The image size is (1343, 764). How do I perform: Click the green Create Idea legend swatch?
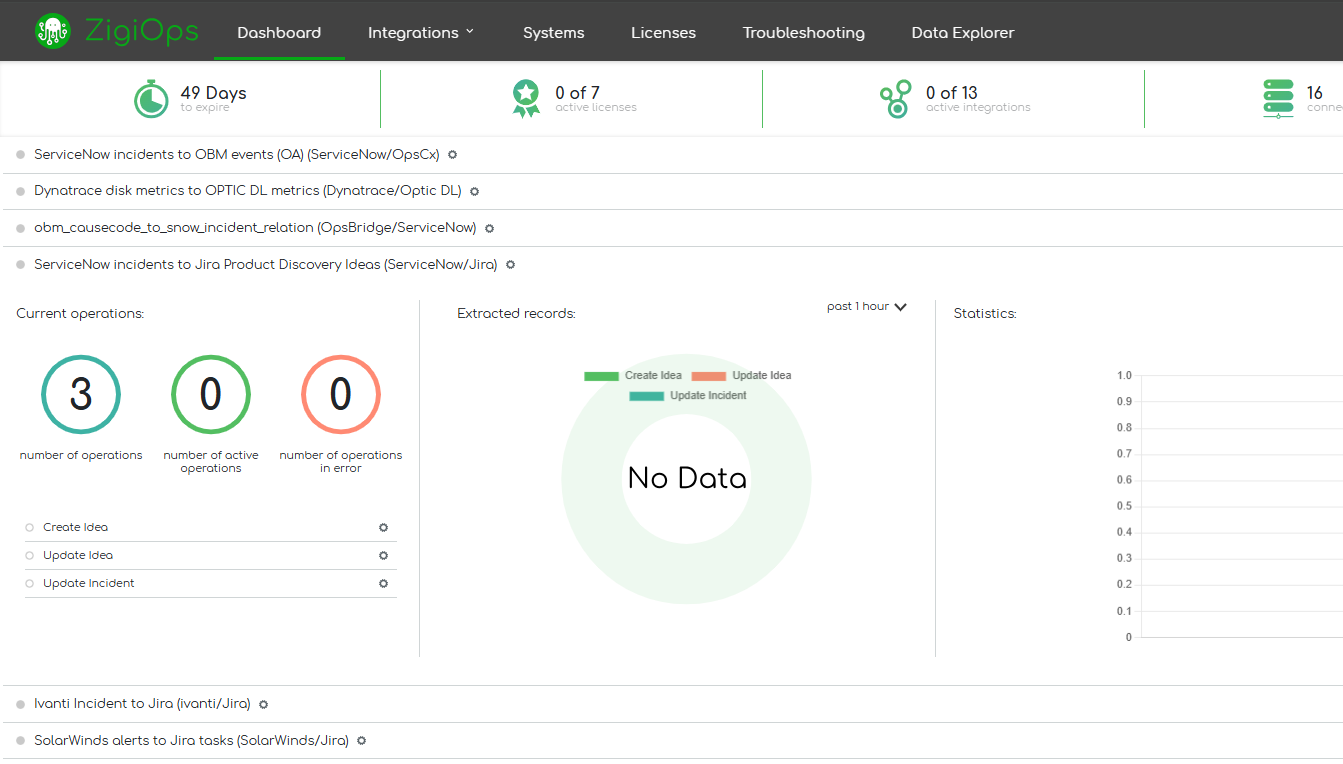tap(601, 376)
